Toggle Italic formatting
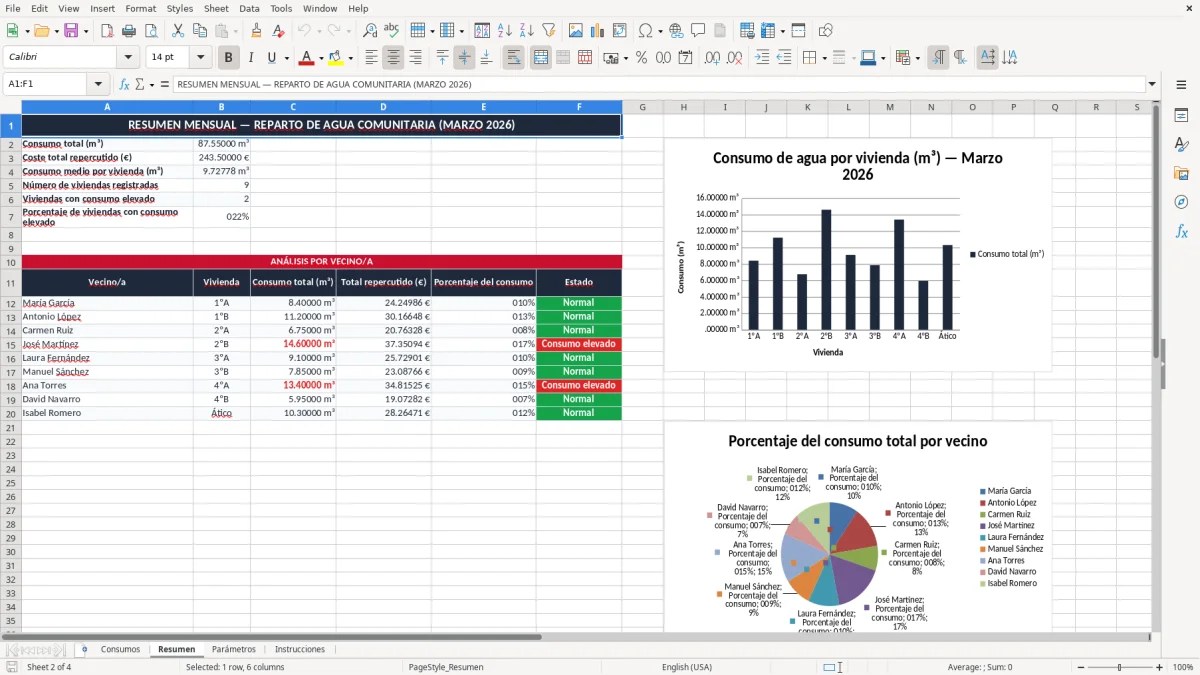The width and height of the screenshot is (1200, 675). coord(250,58)
